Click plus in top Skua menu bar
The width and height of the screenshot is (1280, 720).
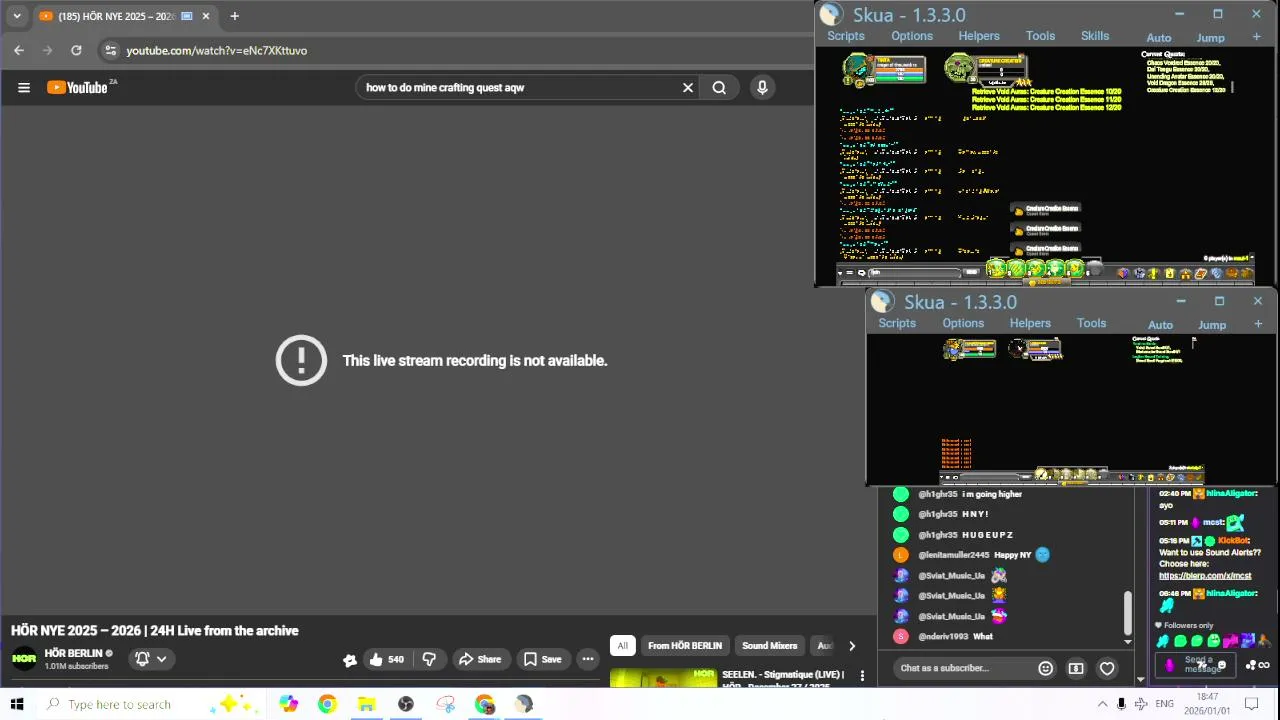click(x=1257, y=37)
